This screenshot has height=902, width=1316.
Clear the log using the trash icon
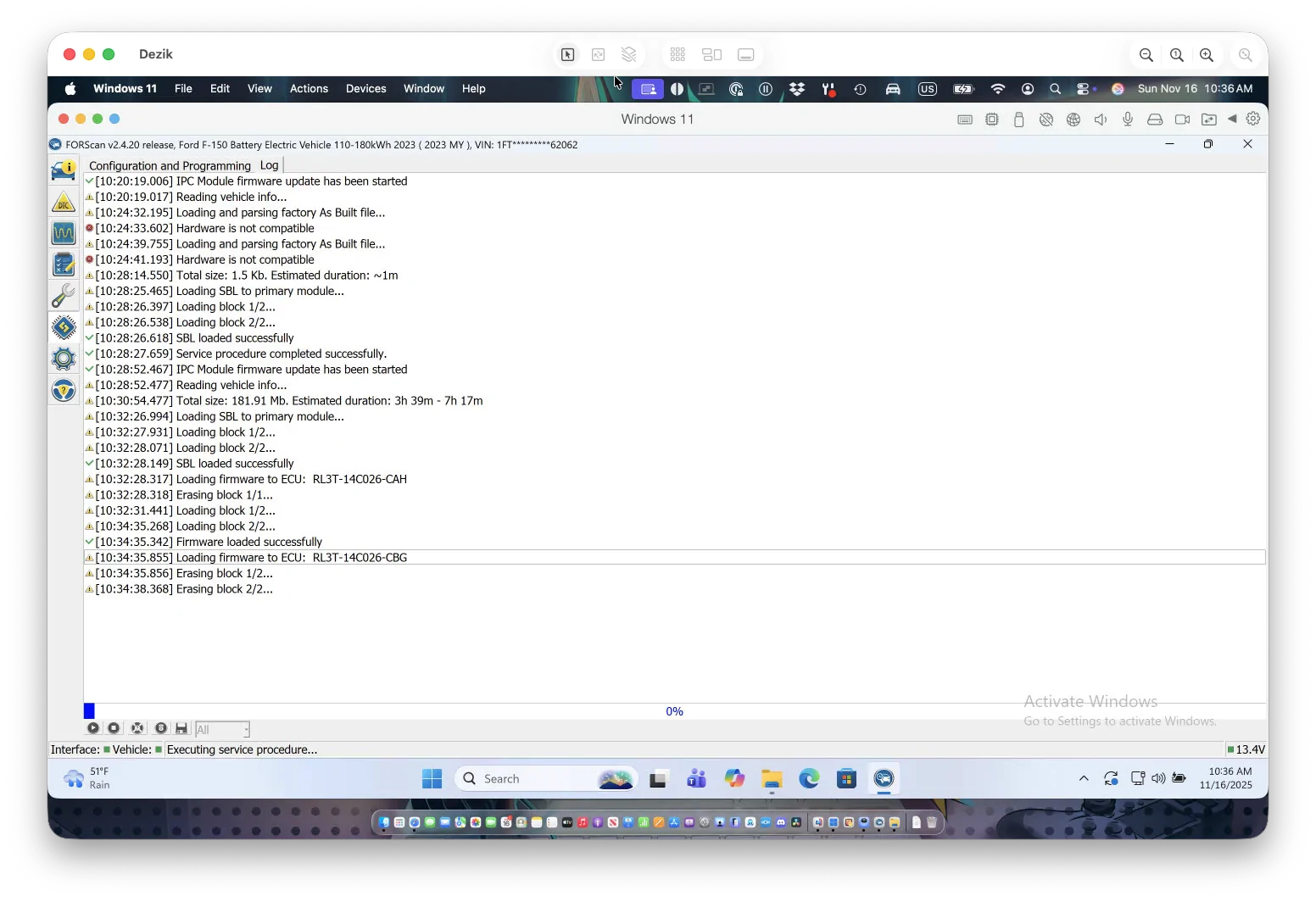(x=161, y=728)
